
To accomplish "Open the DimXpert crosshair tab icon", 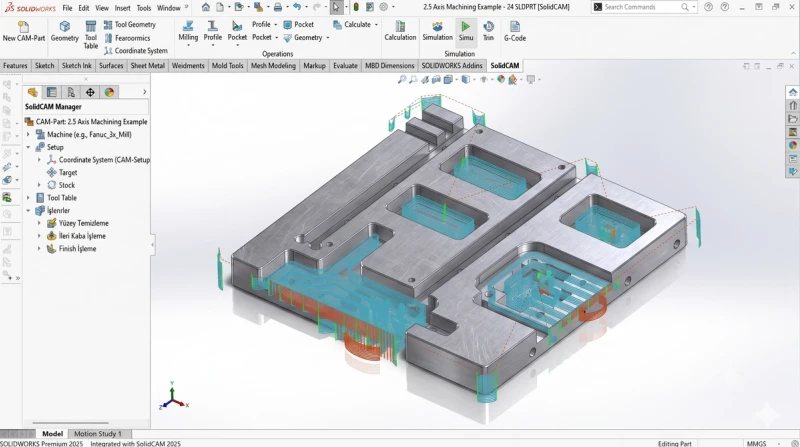I will coord(90,92).
